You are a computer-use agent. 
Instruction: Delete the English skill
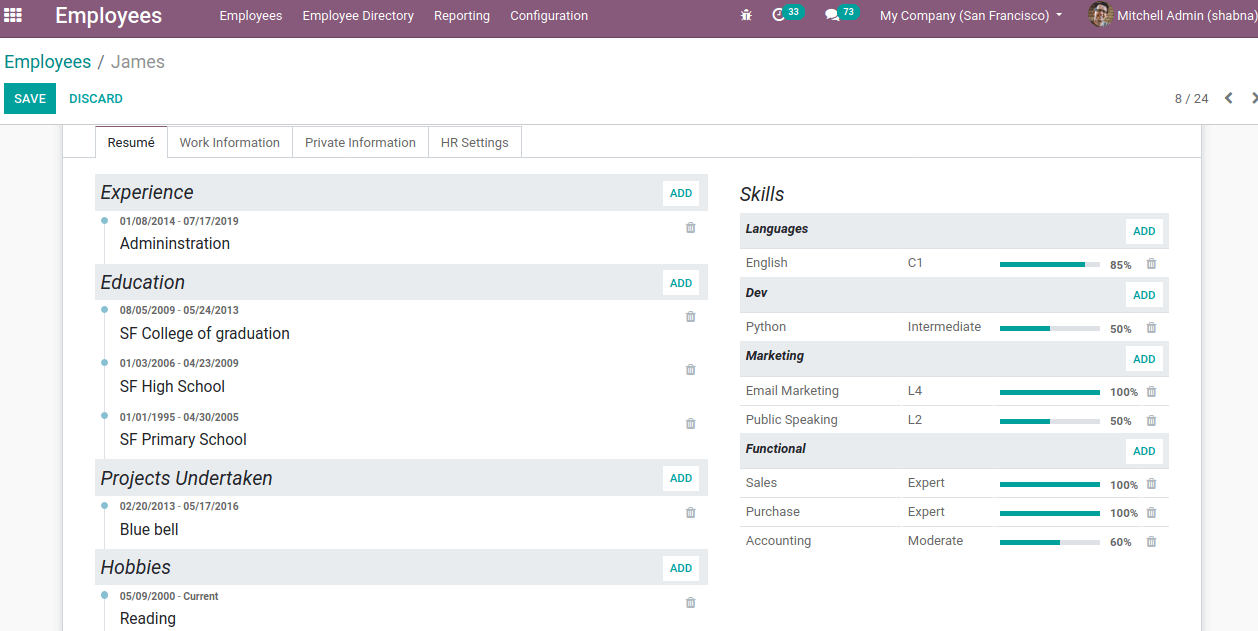tap(1151, 264)
